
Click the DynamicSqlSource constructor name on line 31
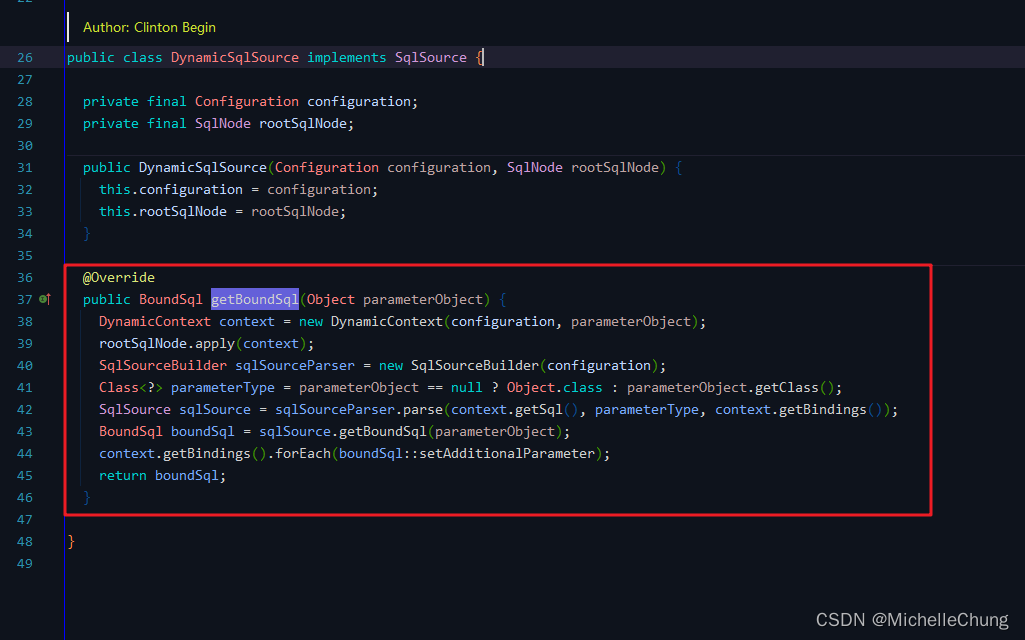pos(203,167)
